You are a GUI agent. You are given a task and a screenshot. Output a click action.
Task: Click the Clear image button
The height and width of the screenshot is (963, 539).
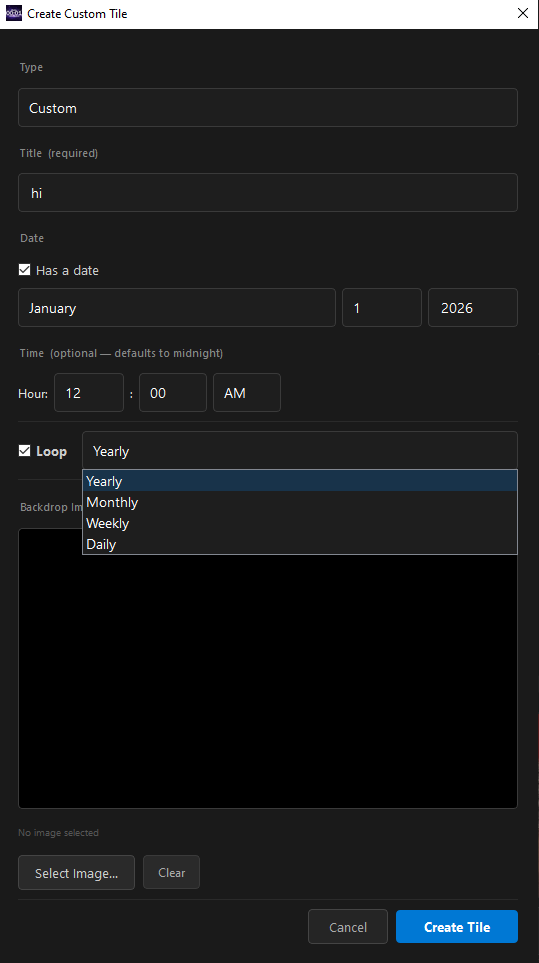[171, 872]
